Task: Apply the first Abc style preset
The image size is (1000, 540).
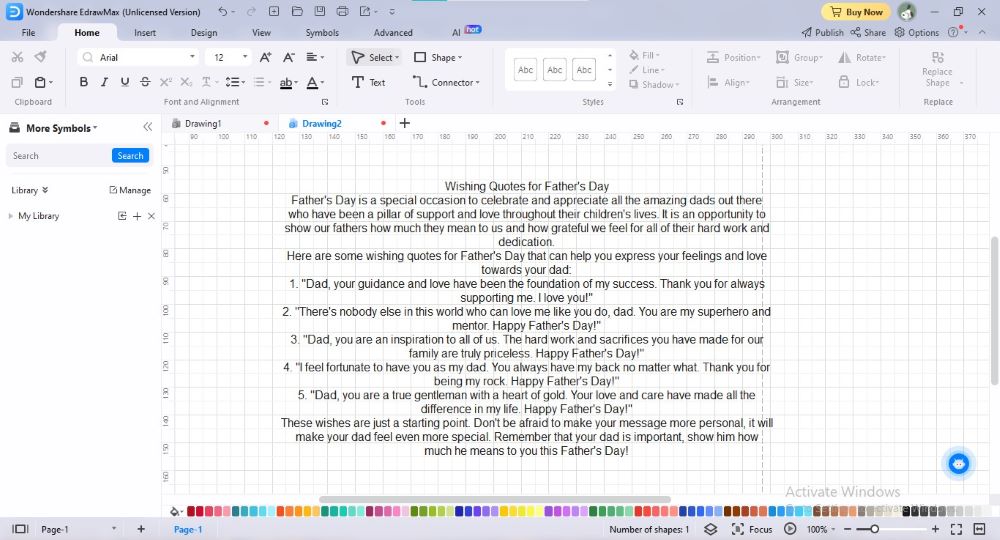Action: (x=526, y=70)
